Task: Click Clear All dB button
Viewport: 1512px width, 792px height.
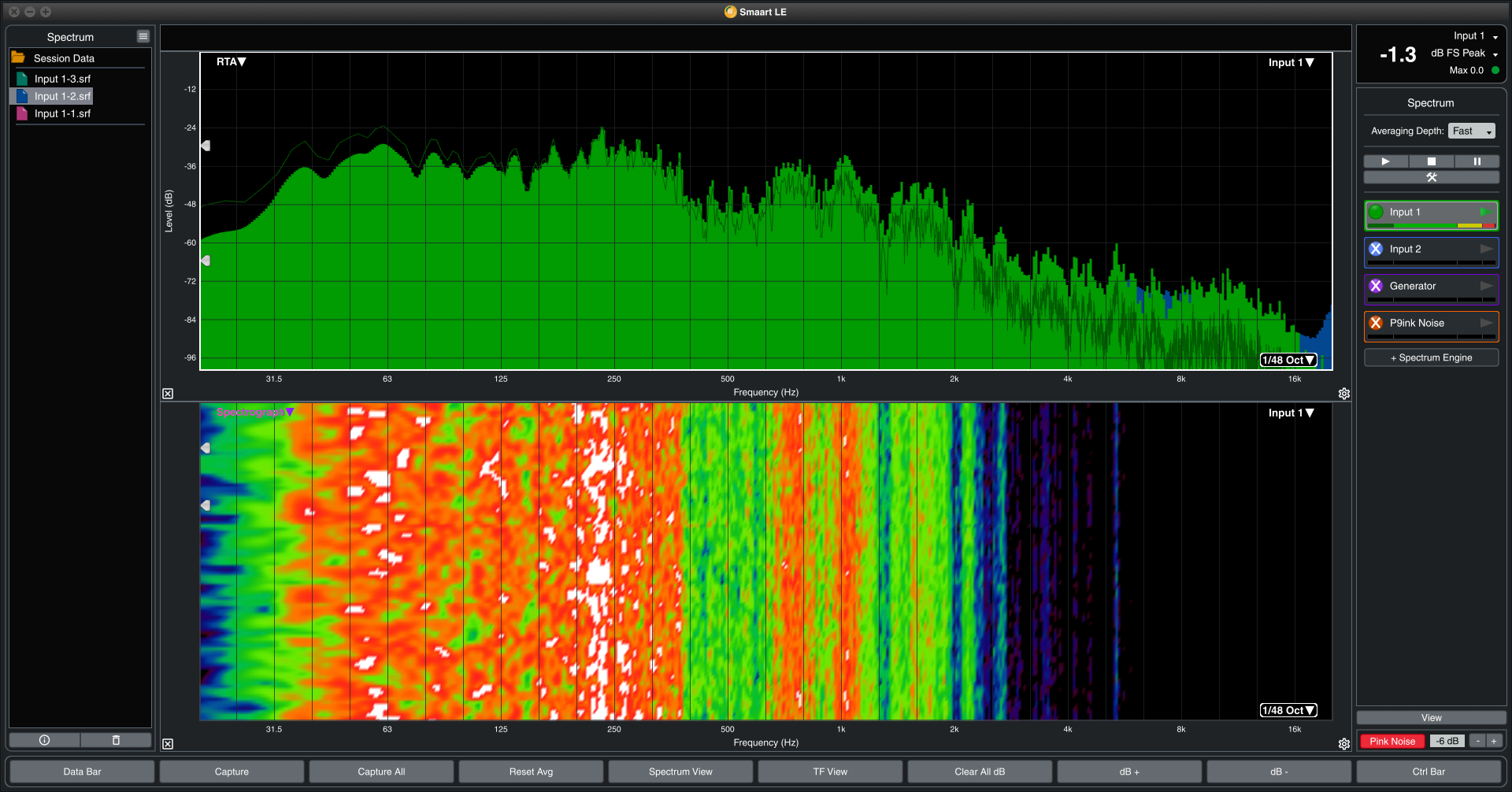Action: point(980,772)
